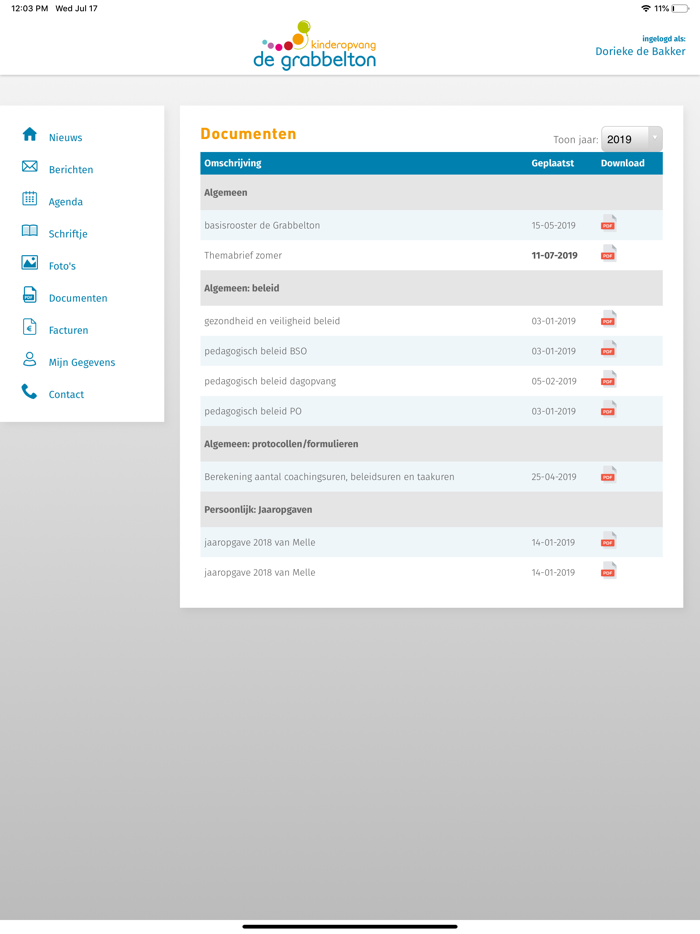Click 'basisrooster de Grabbelton' row text
The width and height of the screenshot is (700, 934).
262,226
